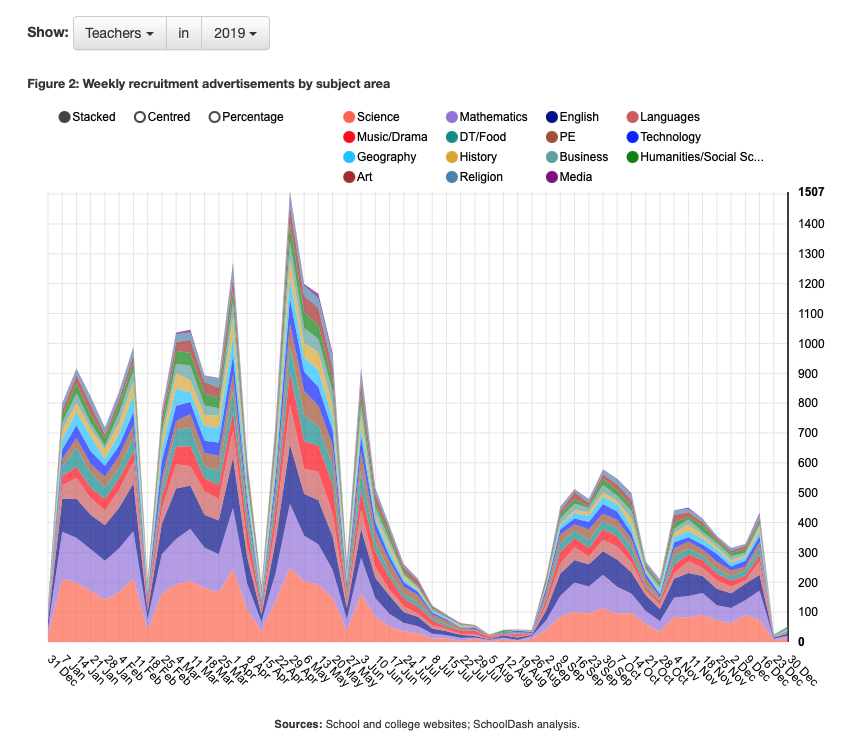The height and width of the screenshot is (750, 850).
Task: Click the chart peak near 22 Apr
Action: 290,194
